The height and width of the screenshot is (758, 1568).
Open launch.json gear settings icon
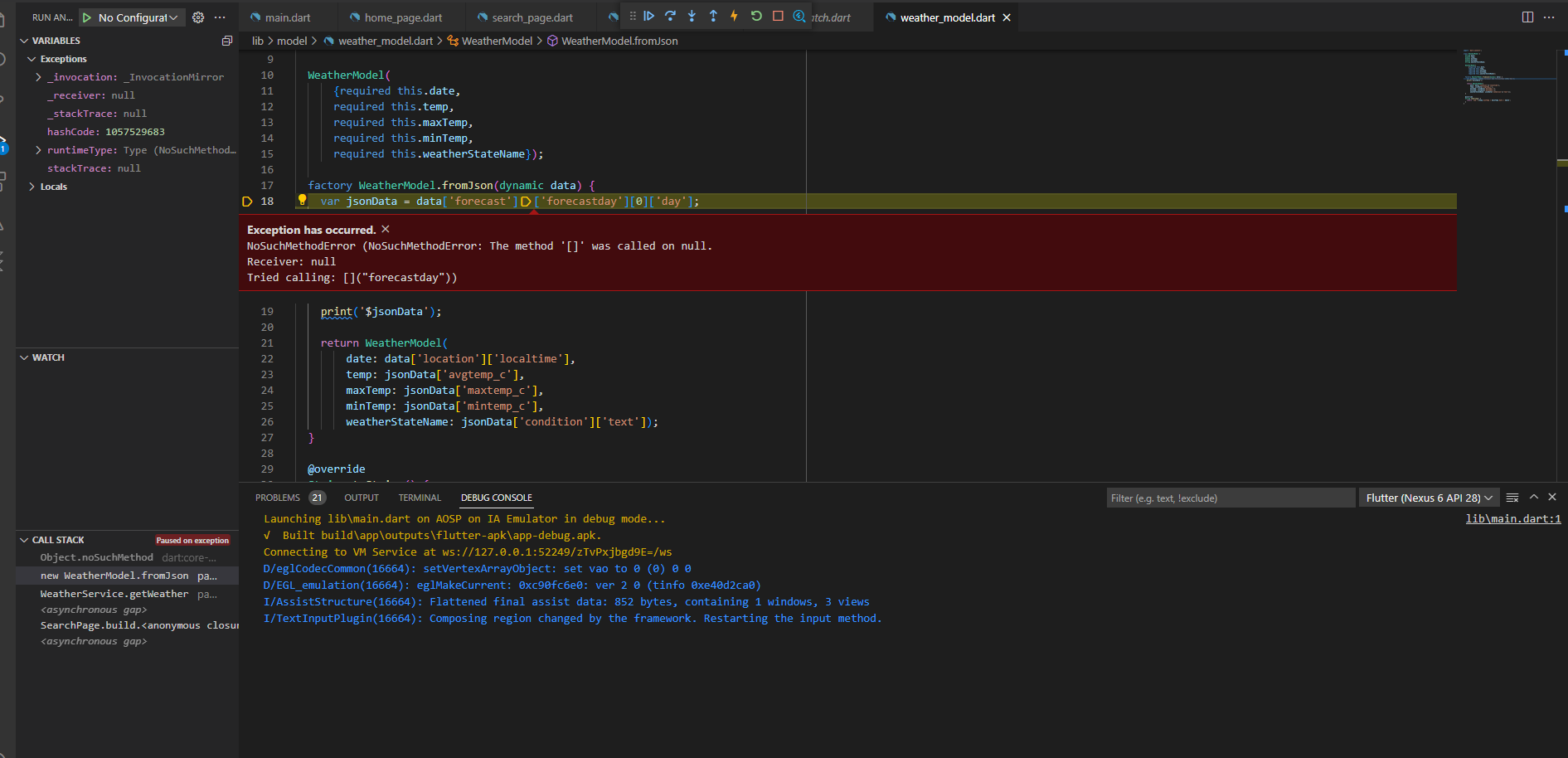(198, 17)
